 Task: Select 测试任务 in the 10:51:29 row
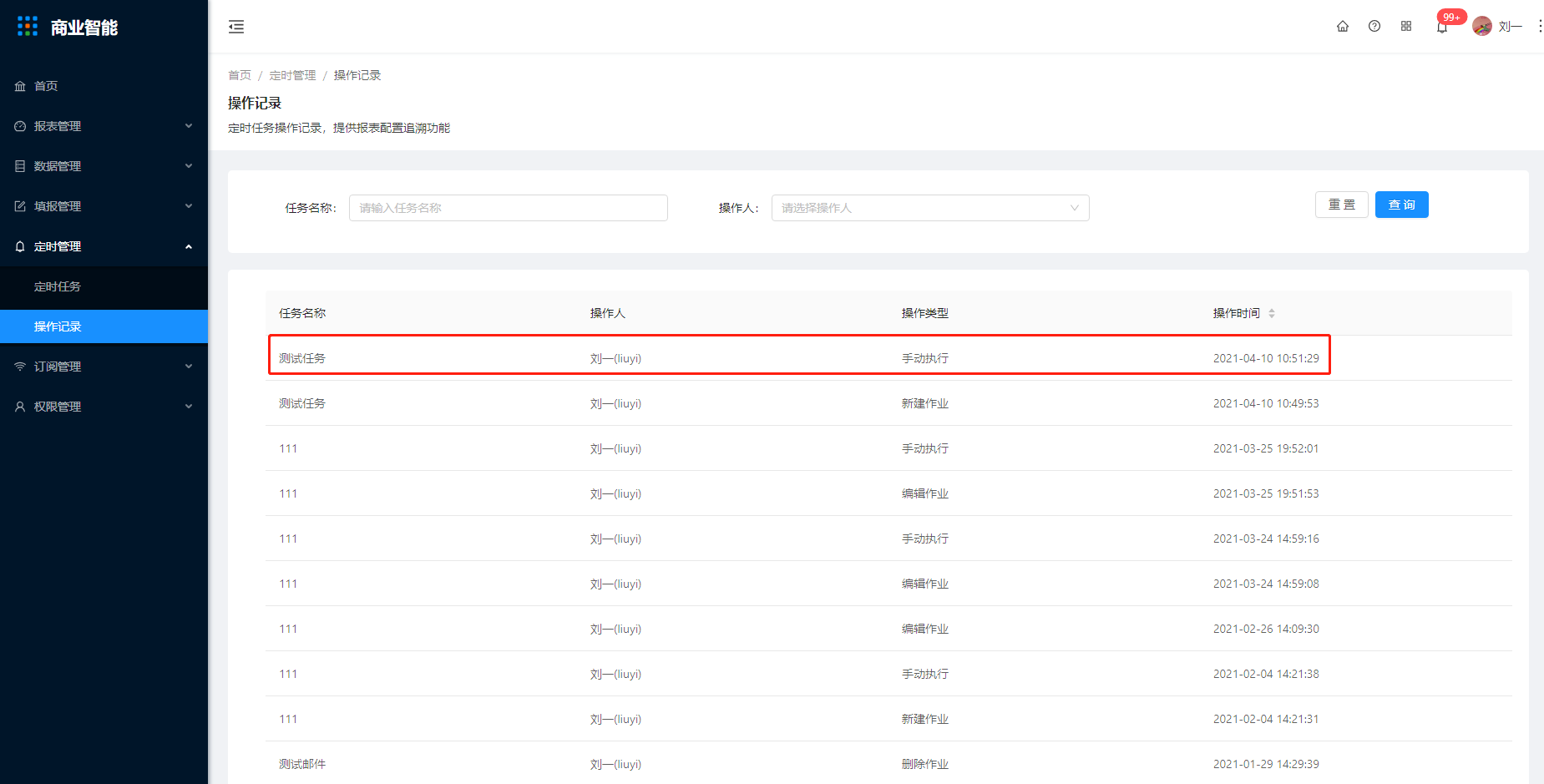pos(302,358)
